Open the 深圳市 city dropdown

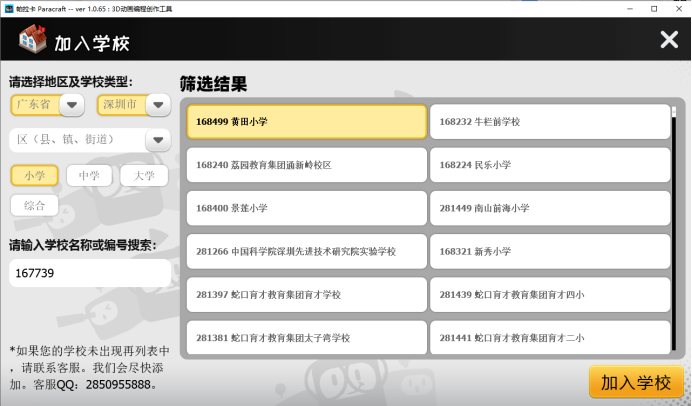click(x=158, y=105)
